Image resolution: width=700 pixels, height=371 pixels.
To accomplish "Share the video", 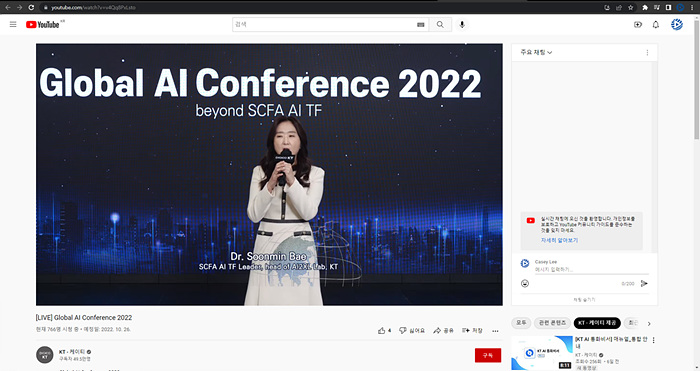I will point(443,331).
